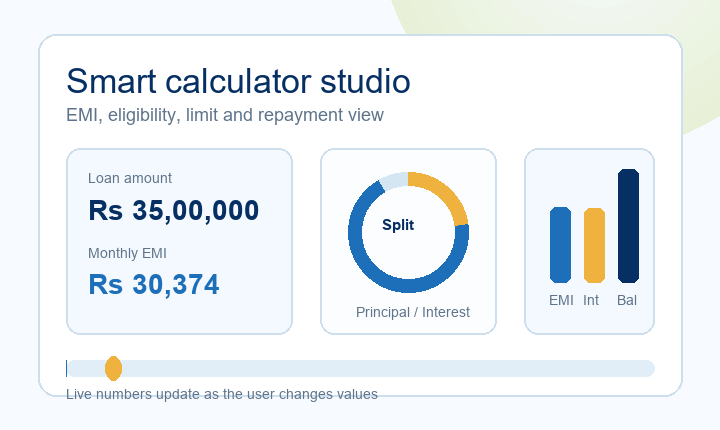Screen dimensions: 720x430
Task: Click the orange slider handle
Action: (x=113, y=368)
